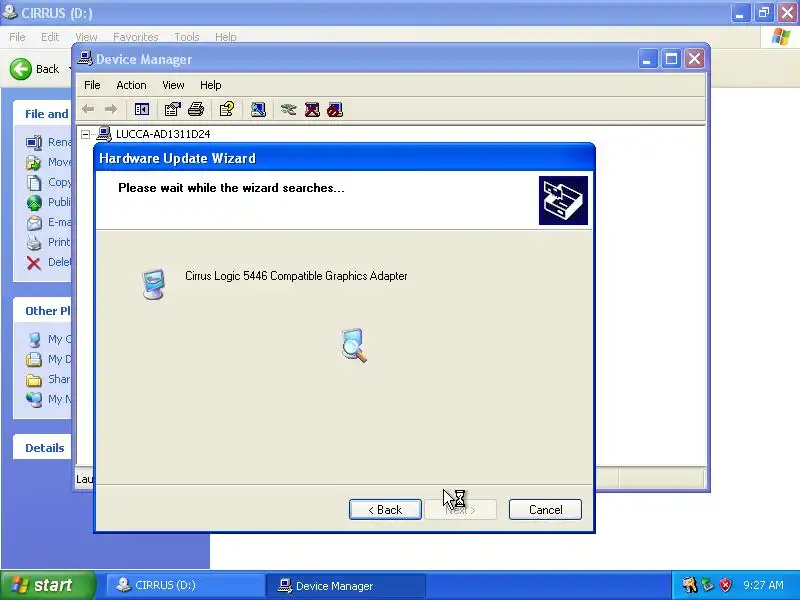Open the Edit menu in CIRRUS (D:) window

point(50,37)
